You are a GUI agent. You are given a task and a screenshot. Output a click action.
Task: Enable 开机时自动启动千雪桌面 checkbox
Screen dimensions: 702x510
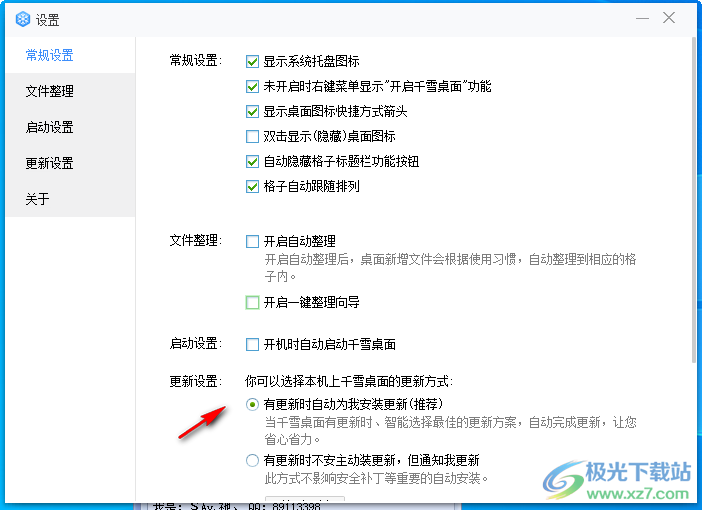click(253, 344)
